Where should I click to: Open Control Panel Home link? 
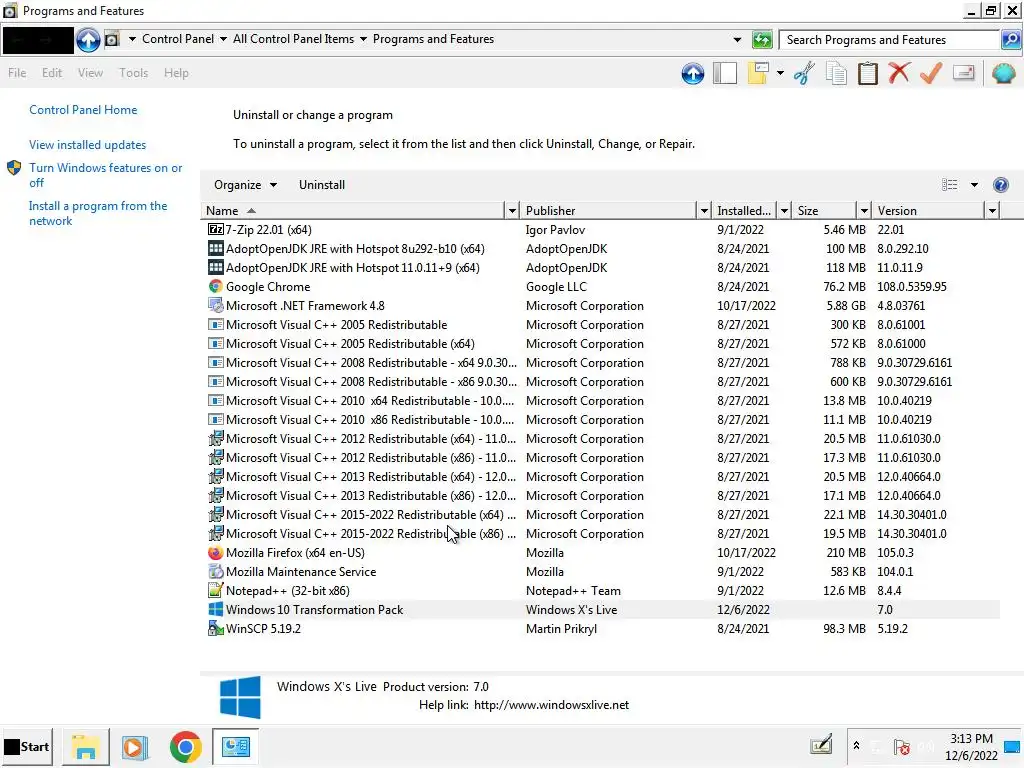click(x=83, y=110)
